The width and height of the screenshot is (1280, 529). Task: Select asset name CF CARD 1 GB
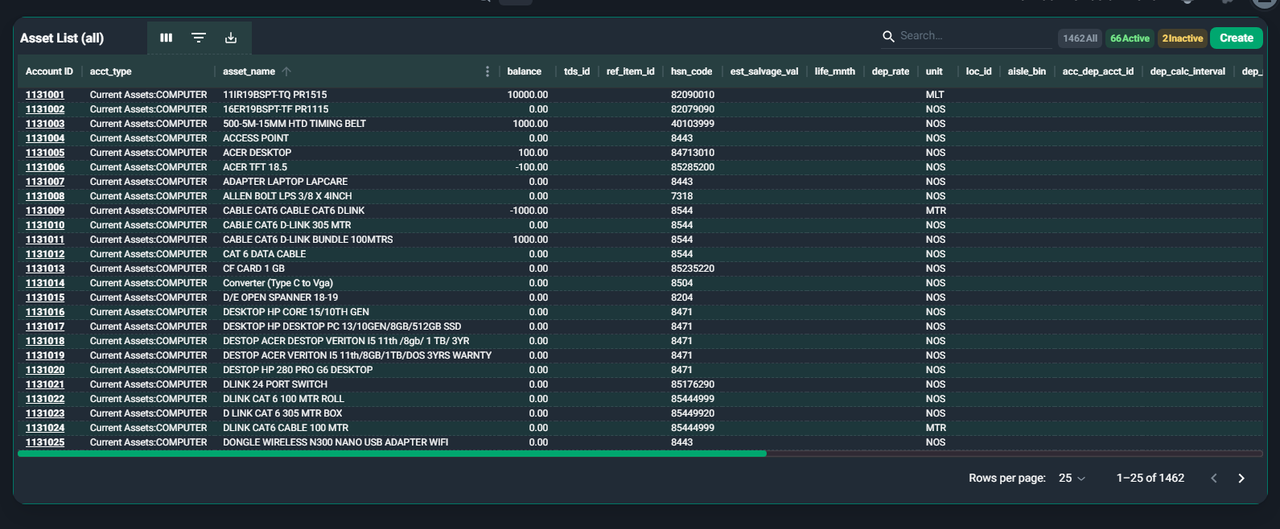coord(254,268)
